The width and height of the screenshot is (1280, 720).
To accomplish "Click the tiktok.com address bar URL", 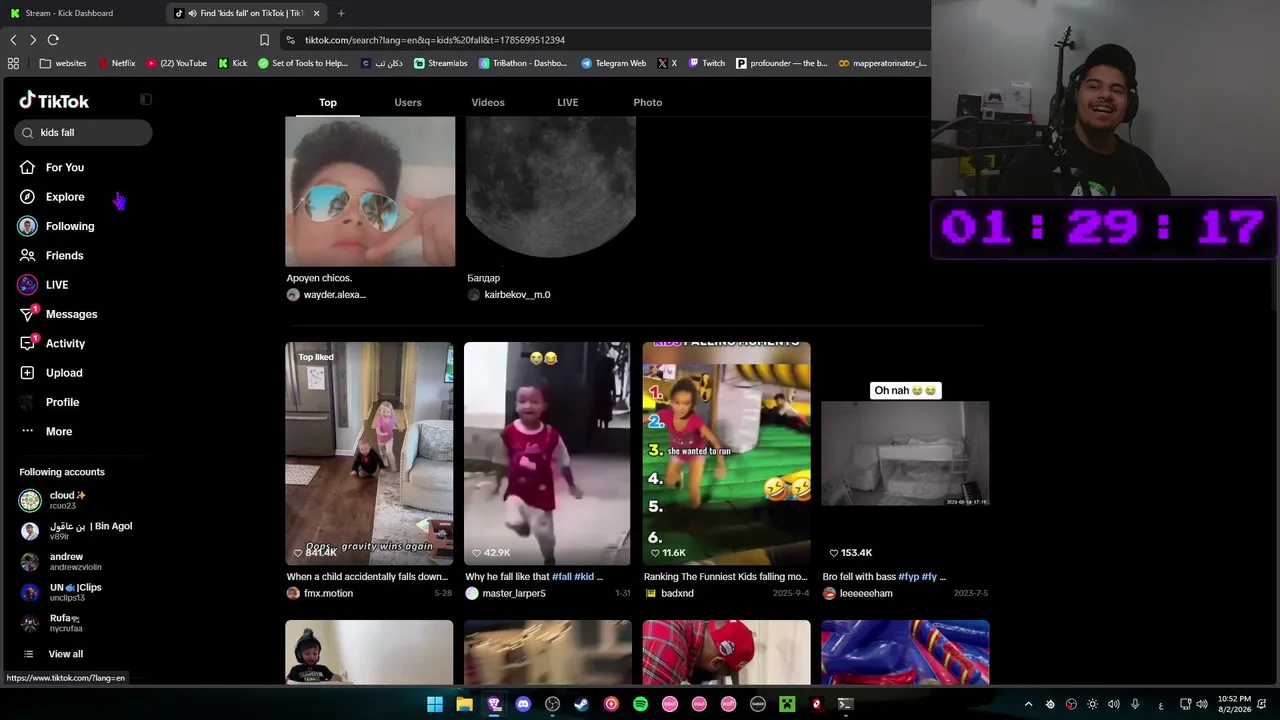I will tap(435, 40).
